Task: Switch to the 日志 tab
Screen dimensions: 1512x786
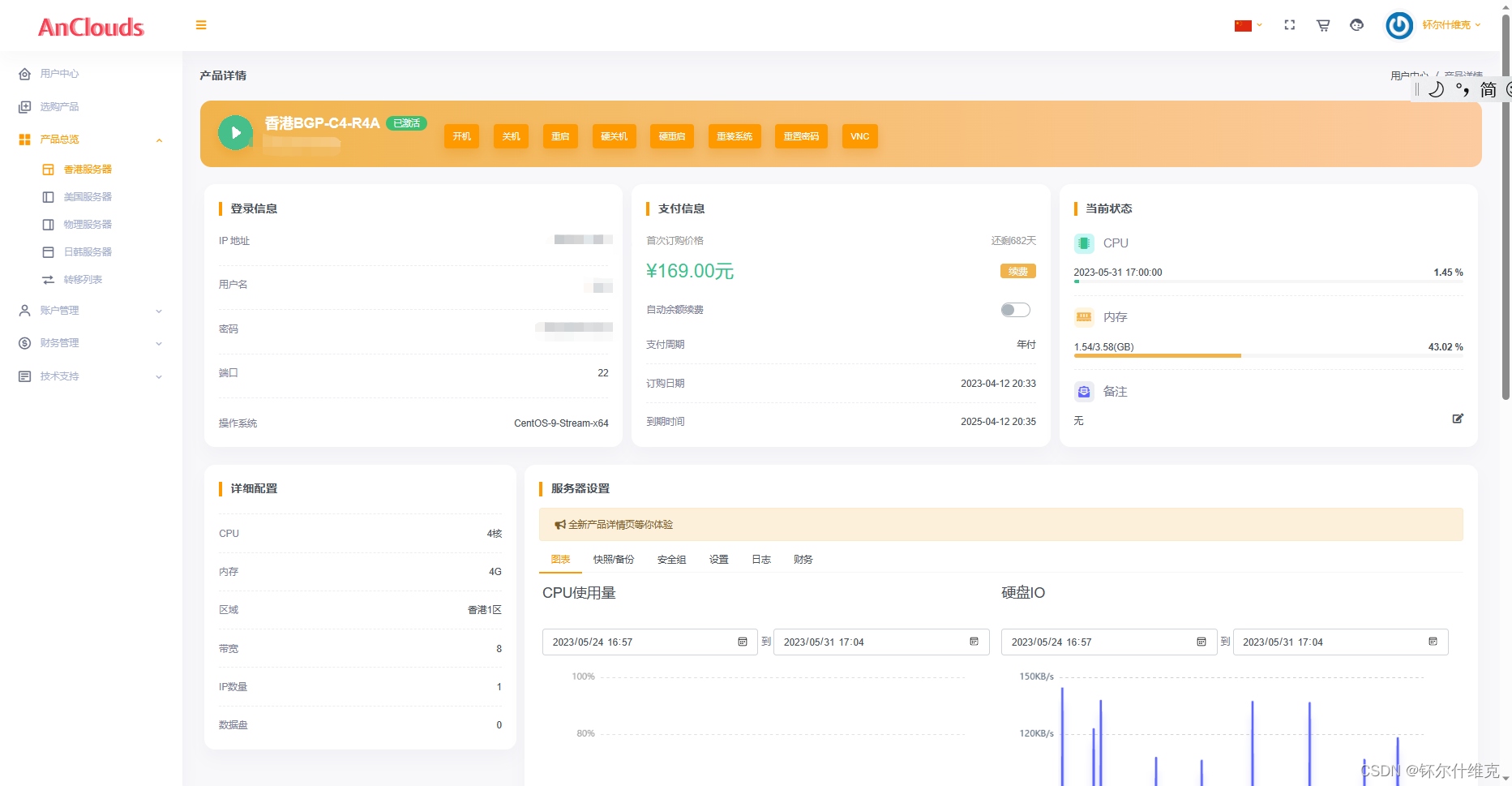Action: click(761, 560)
